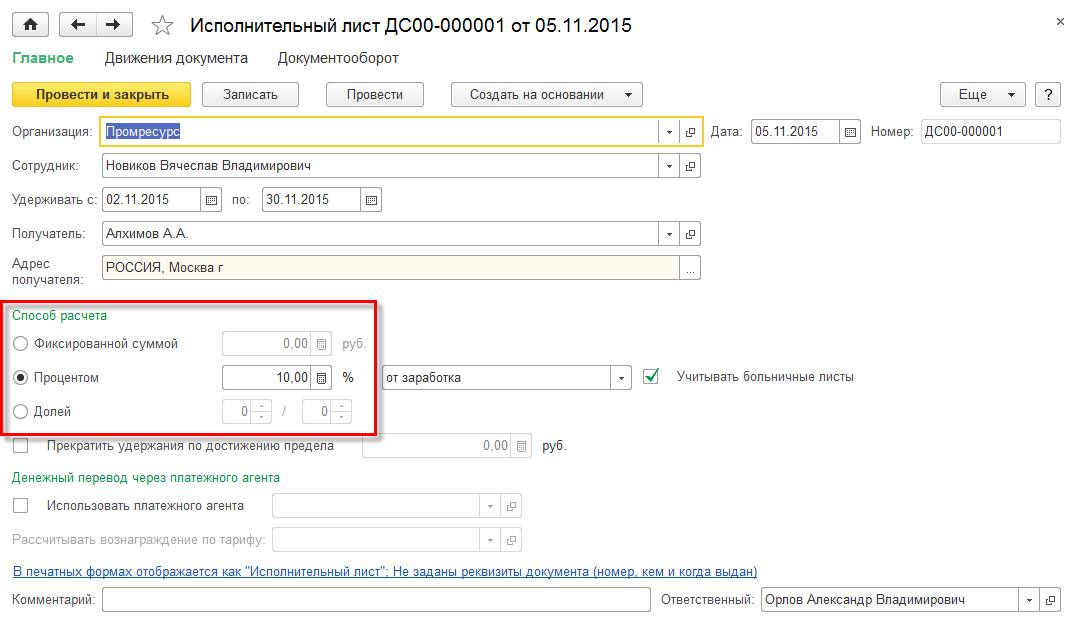Screen dimensions: 1078x624
Task: Click the Home icon button
Action: click(30, 25)
